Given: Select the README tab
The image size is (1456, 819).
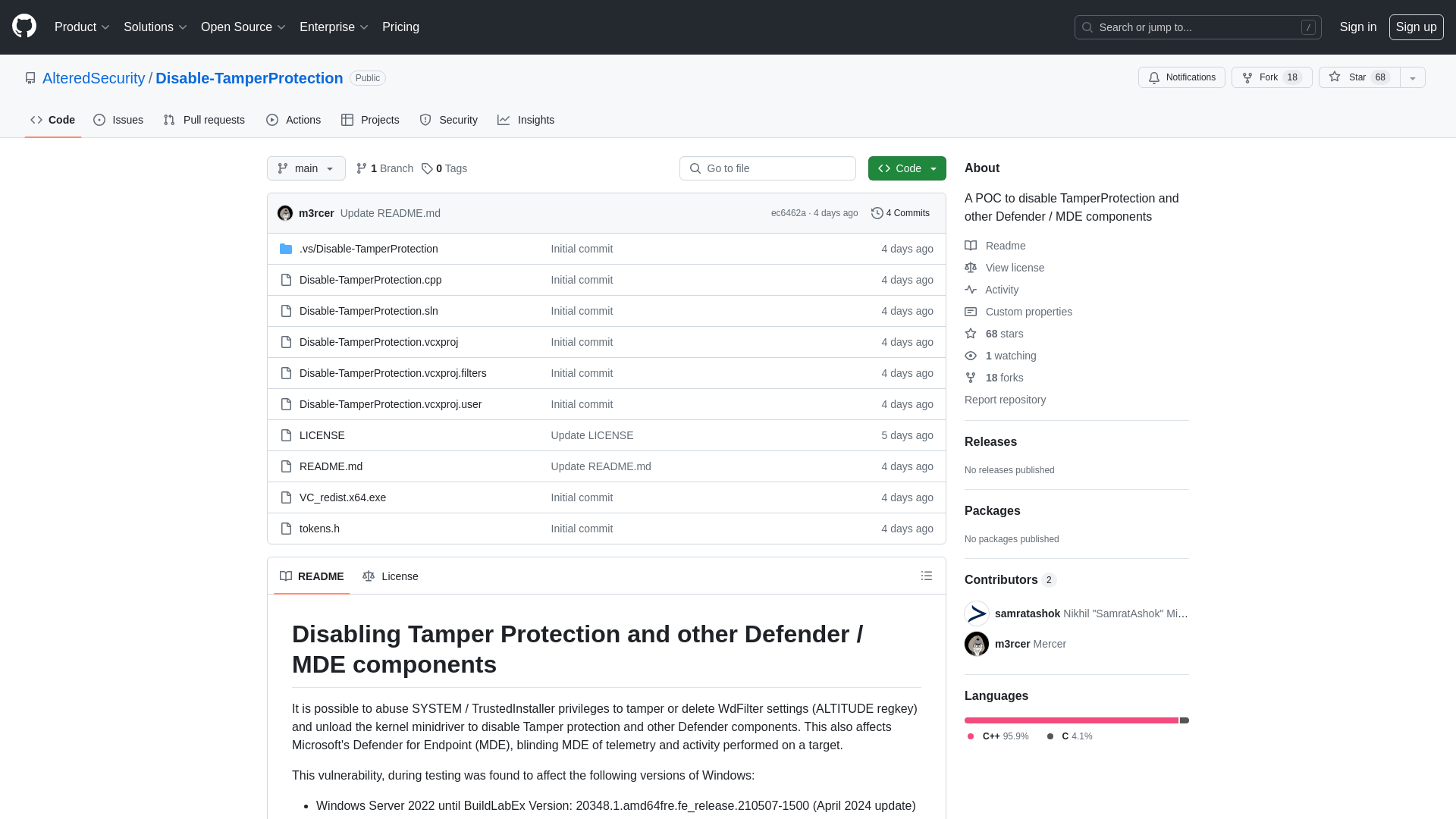Looking at the screenshot, I should pyautogui.click(x=312, y=576).
